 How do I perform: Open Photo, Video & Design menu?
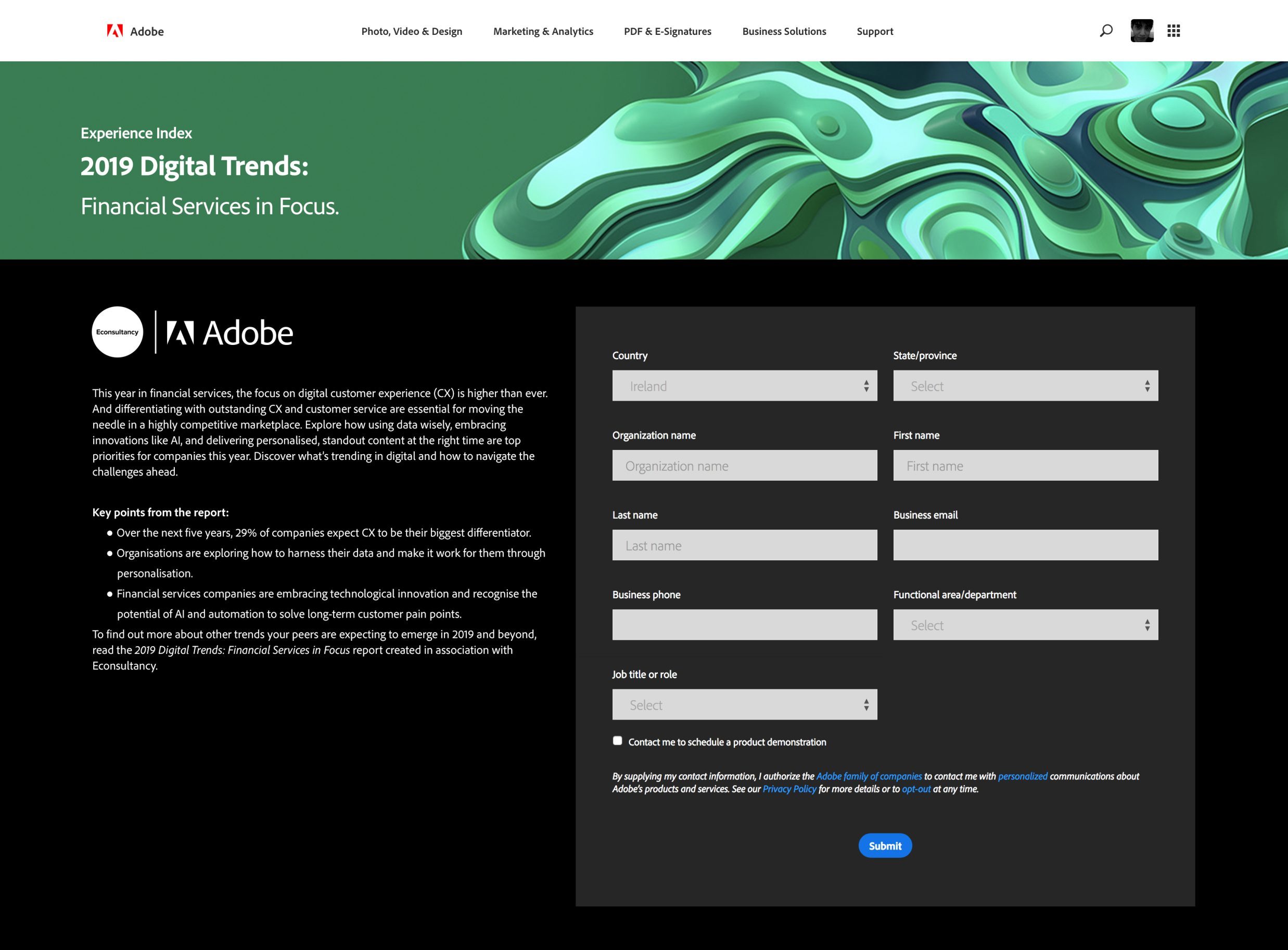point(412,31)
